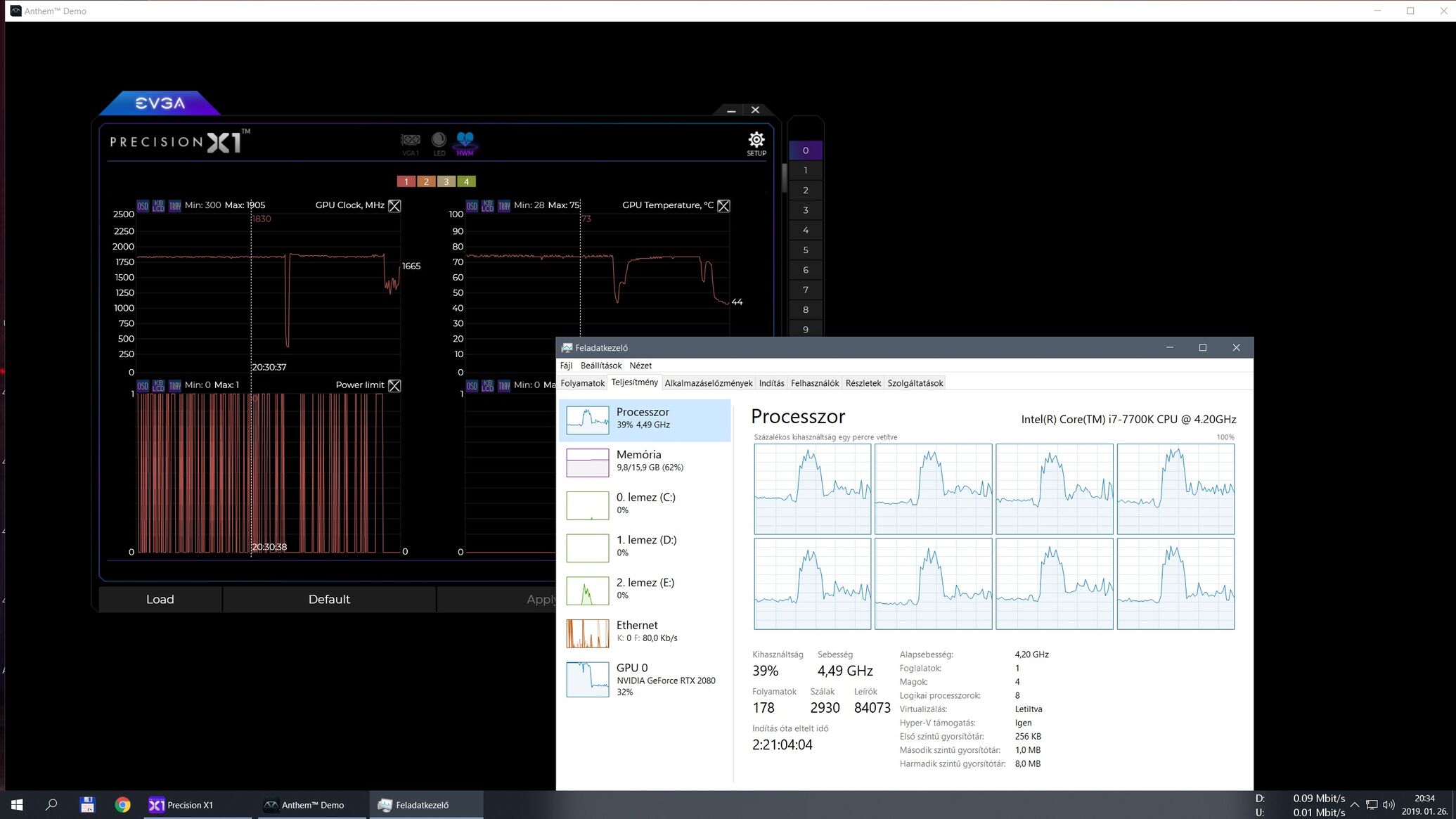
Task: Select profile slot 0 in Precision X1
Action: 806,150
